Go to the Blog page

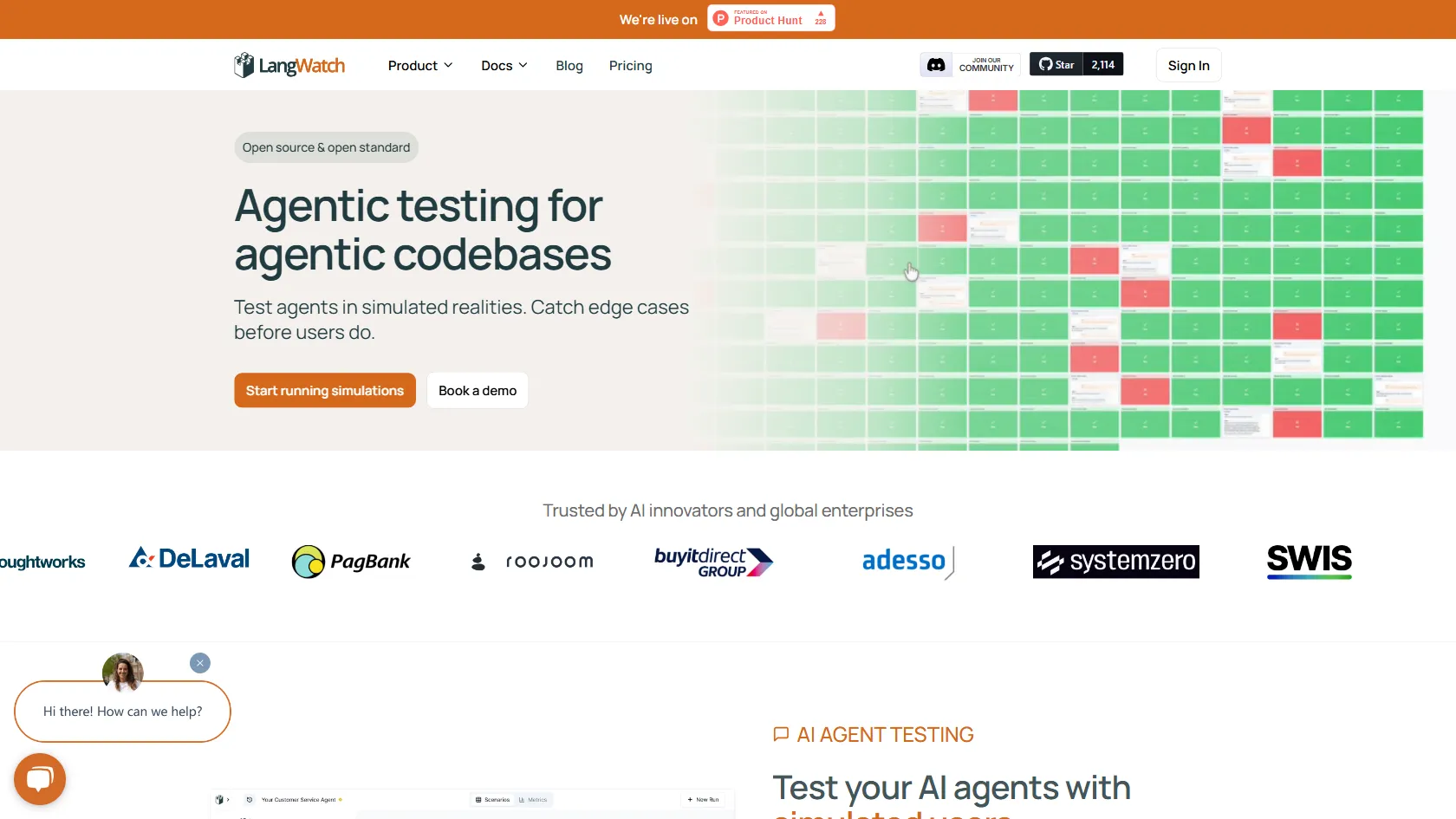click(569, 66)
